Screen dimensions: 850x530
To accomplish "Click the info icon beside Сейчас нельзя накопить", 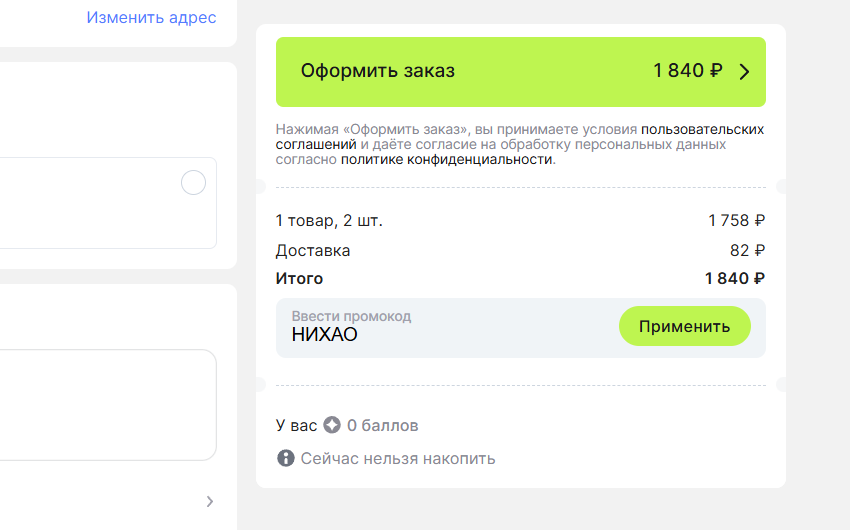I will (x=286, y=458).
